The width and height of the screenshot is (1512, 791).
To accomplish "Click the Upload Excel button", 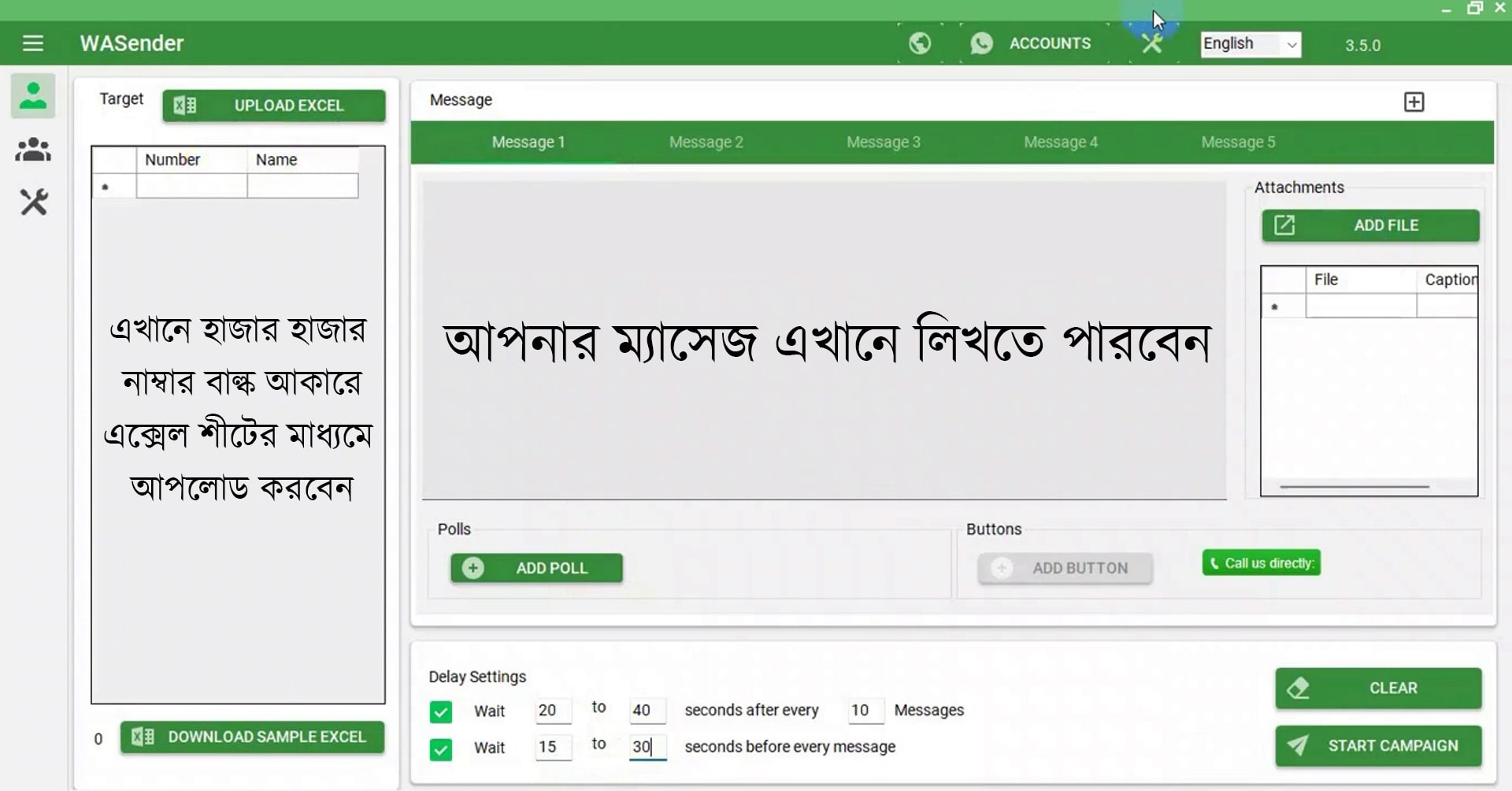I will (x=274, y=106).
